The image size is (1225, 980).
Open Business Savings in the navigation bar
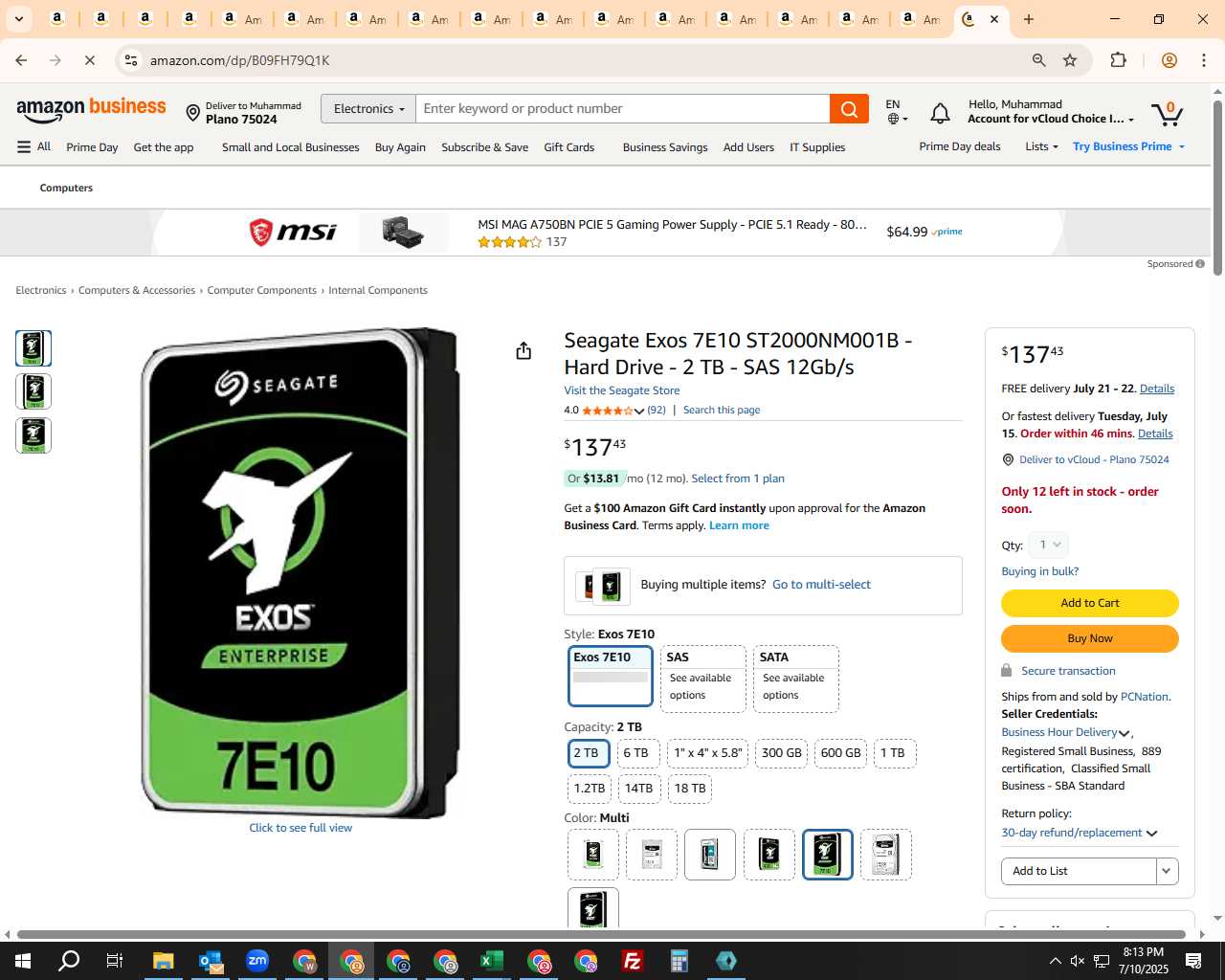[665, 147]
